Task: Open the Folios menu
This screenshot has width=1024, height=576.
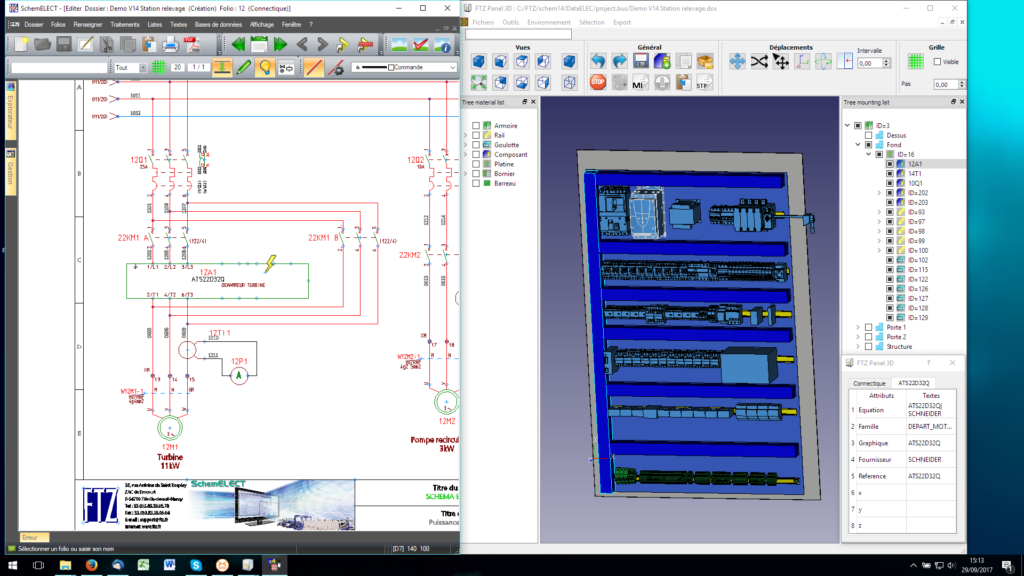Action: click(58, 25)
